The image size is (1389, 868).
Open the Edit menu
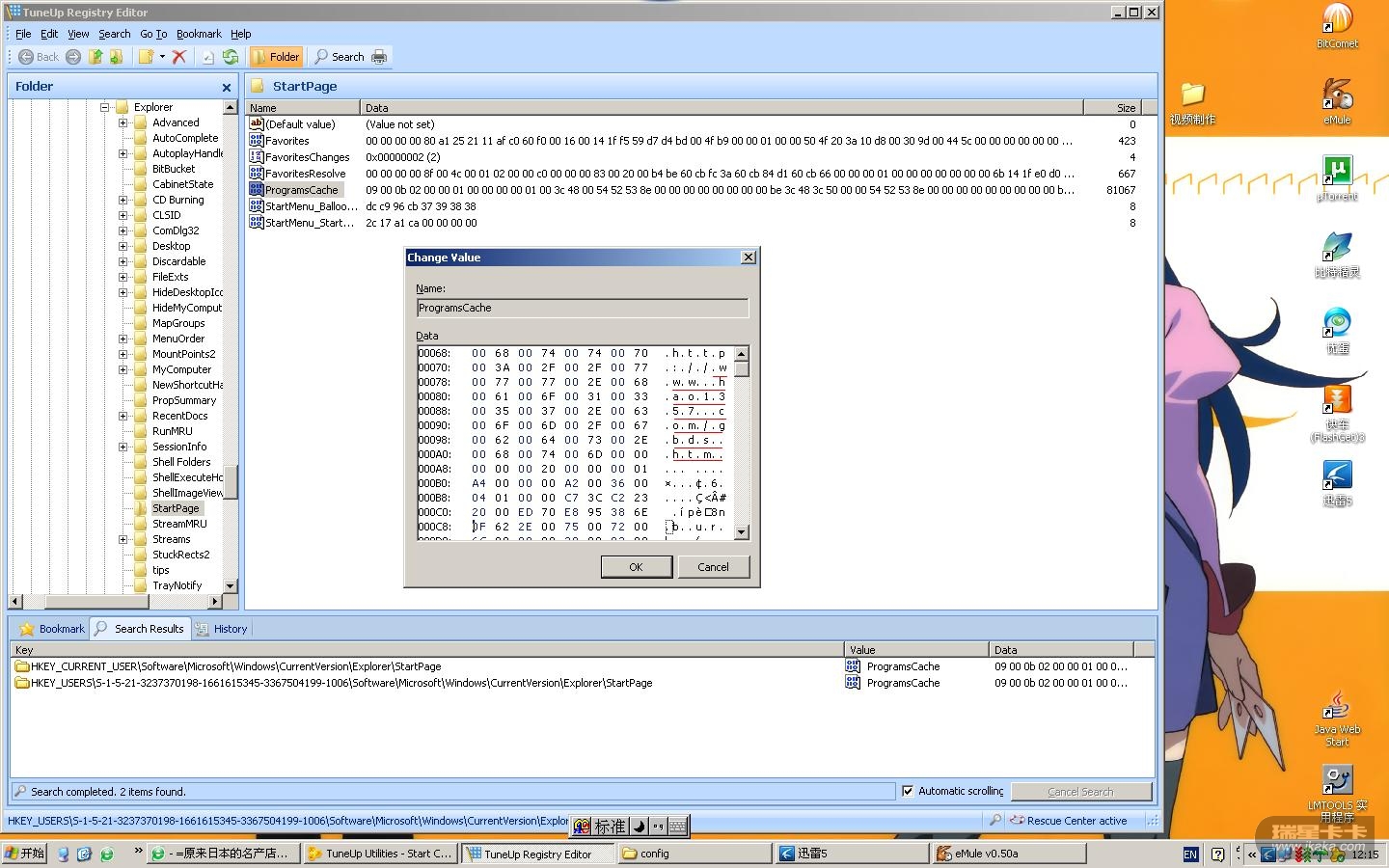point(49,34)
